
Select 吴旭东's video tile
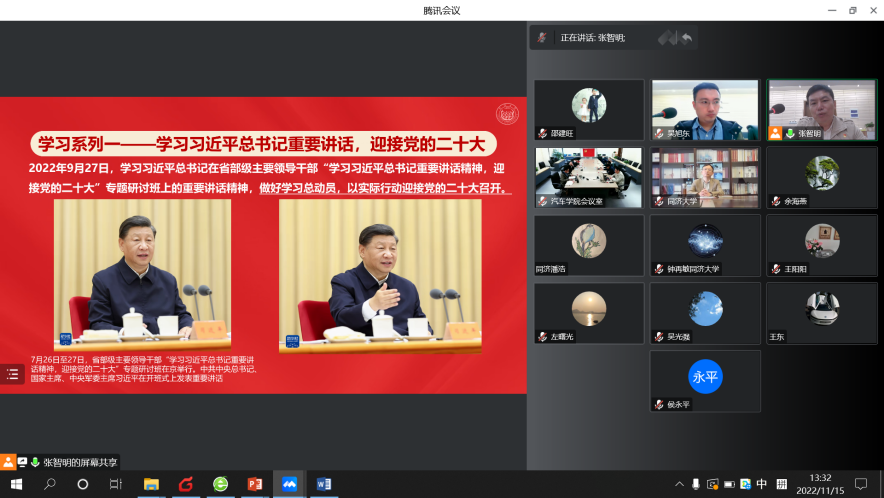(705, 110)
